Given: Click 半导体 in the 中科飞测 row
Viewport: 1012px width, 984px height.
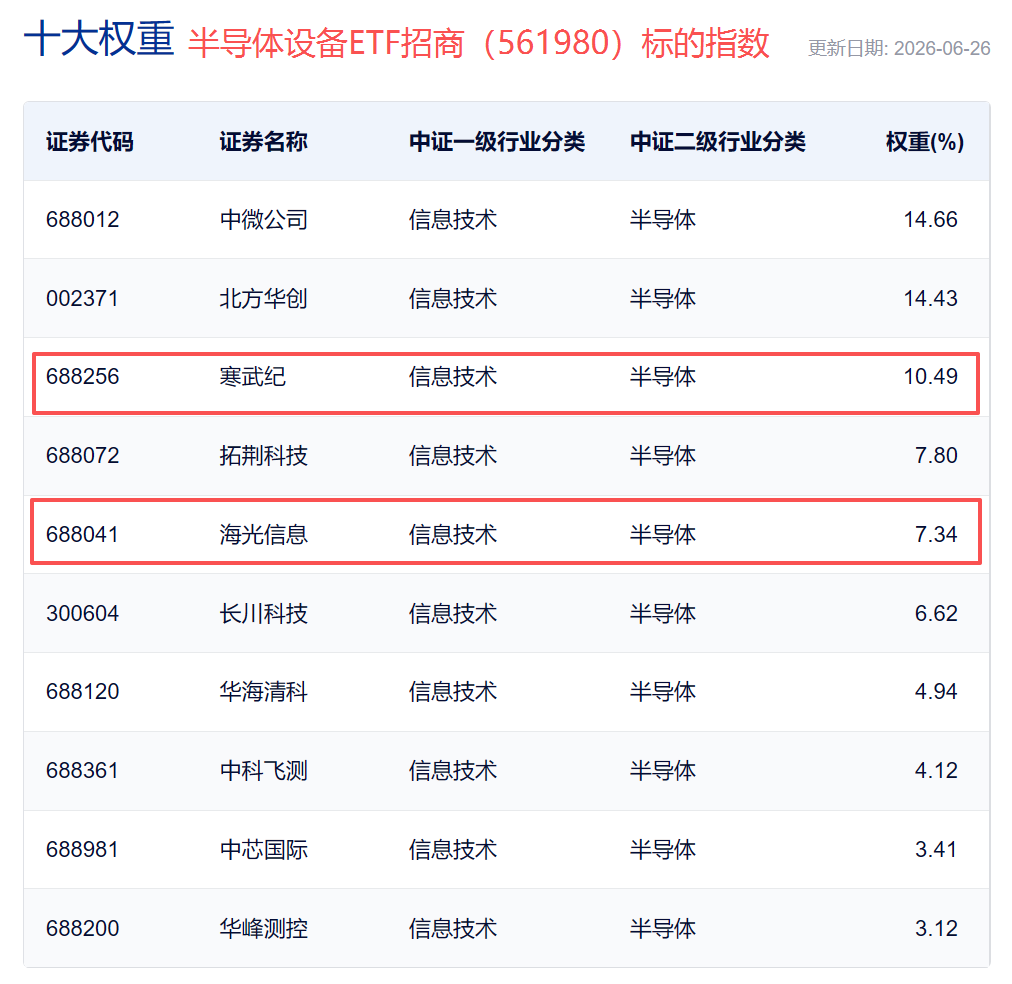Looking at the screenshot, I should (663, 771).
